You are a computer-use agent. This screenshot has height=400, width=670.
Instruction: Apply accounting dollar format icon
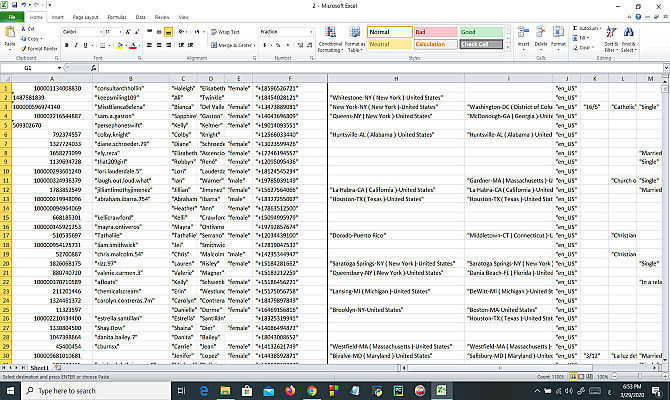[x=265, y=45]
